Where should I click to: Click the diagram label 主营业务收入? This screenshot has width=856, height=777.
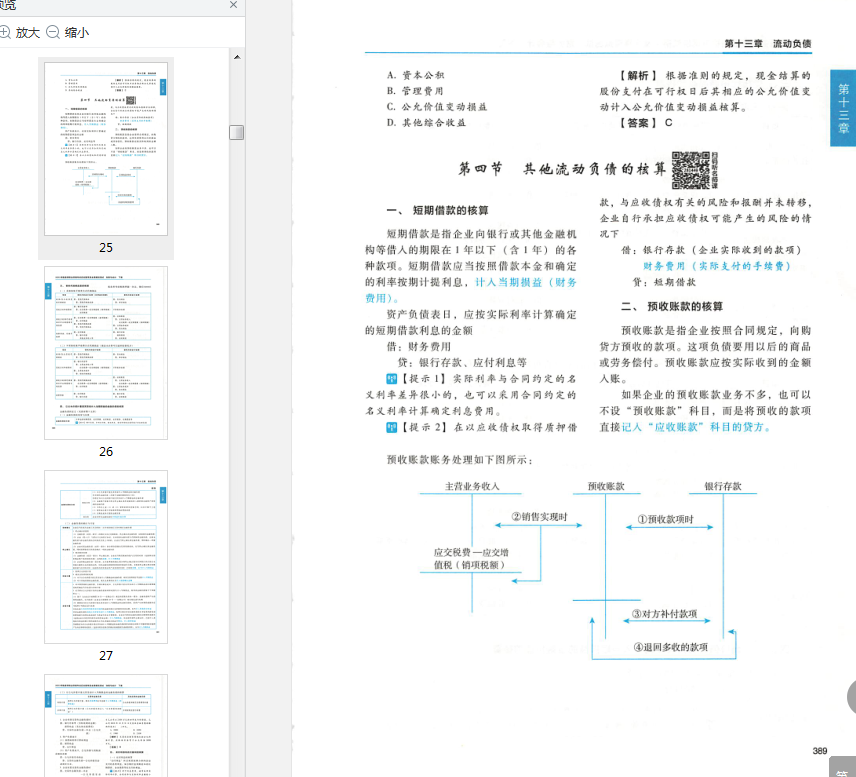472,486
